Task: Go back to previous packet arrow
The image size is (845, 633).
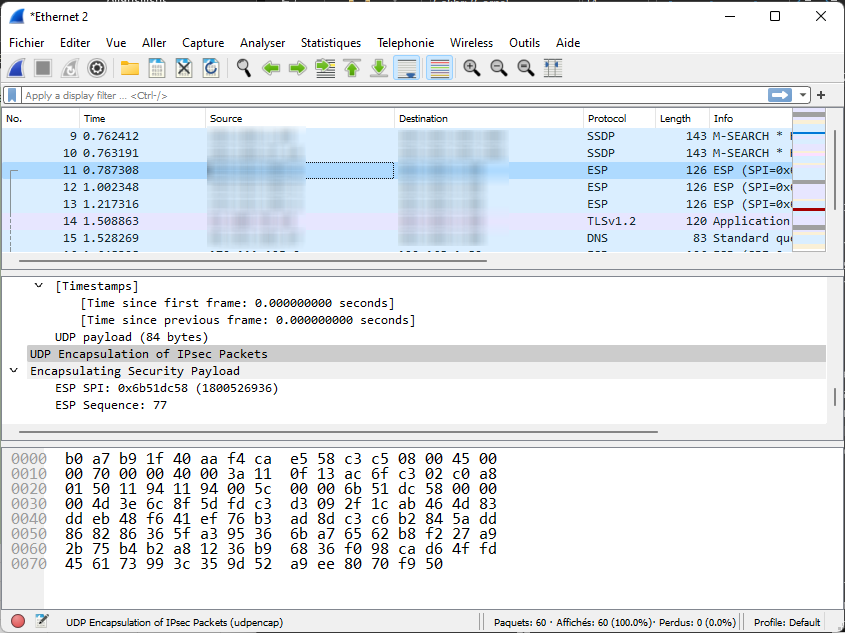Action: (271, 68)
